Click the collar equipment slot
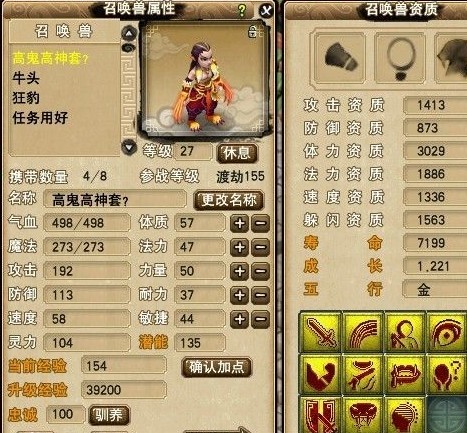Image resolution: width=467 pixels, height=433 pixels. coord(400,59)
